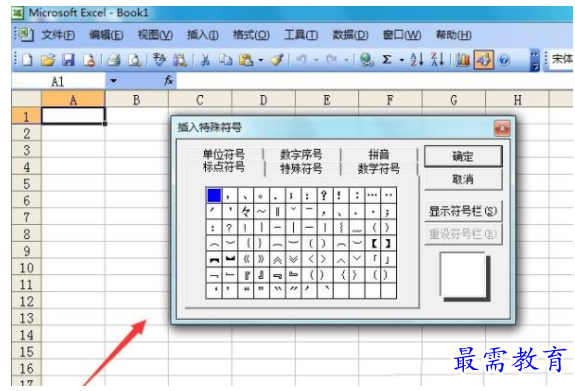This screenshot has width=575, height=391.
Task: Click the Excel workbook icon left of 文件 menu
Action: coord(26,35)
